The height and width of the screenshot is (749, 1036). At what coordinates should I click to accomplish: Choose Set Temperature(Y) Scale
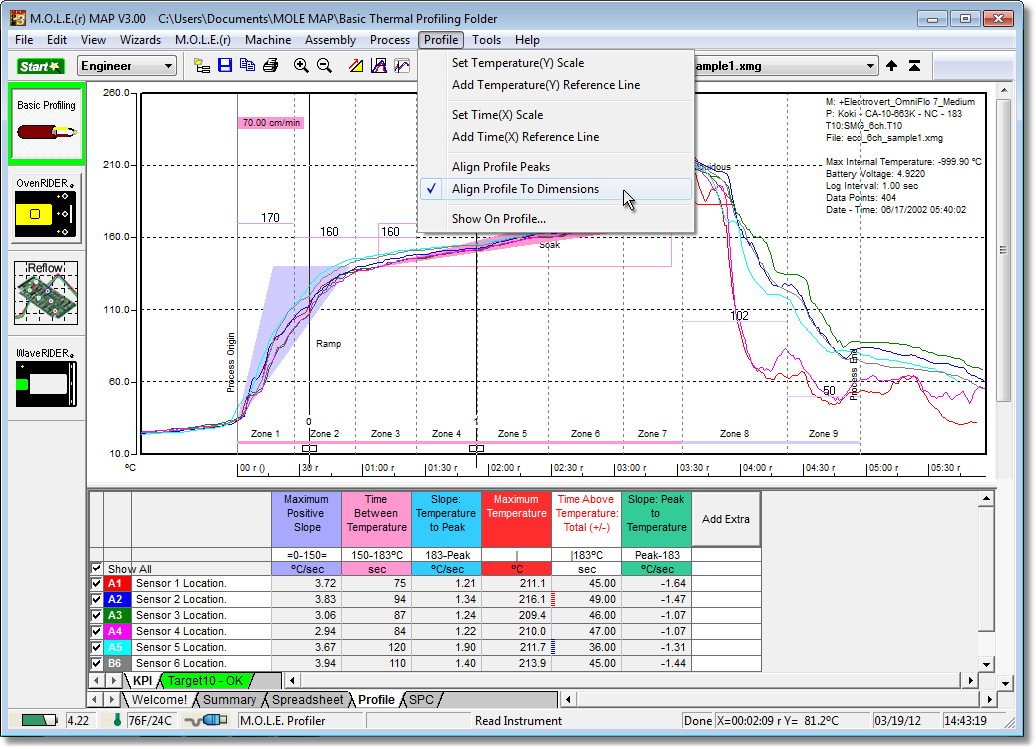pyautogui.click(x=556, y=63)
